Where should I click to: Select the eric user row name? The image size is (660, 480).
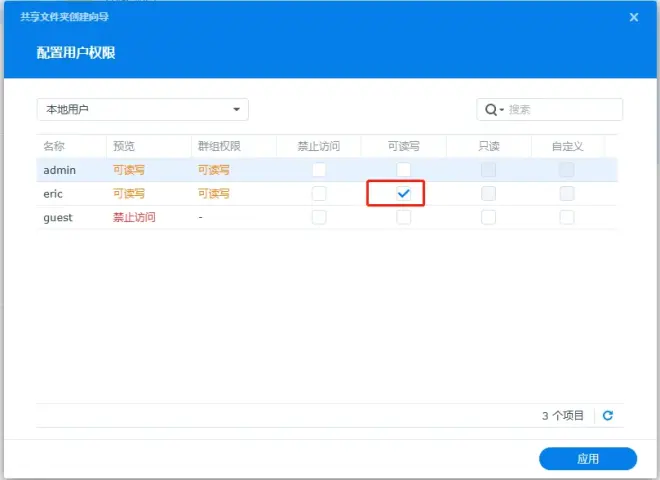coord(53,194)
